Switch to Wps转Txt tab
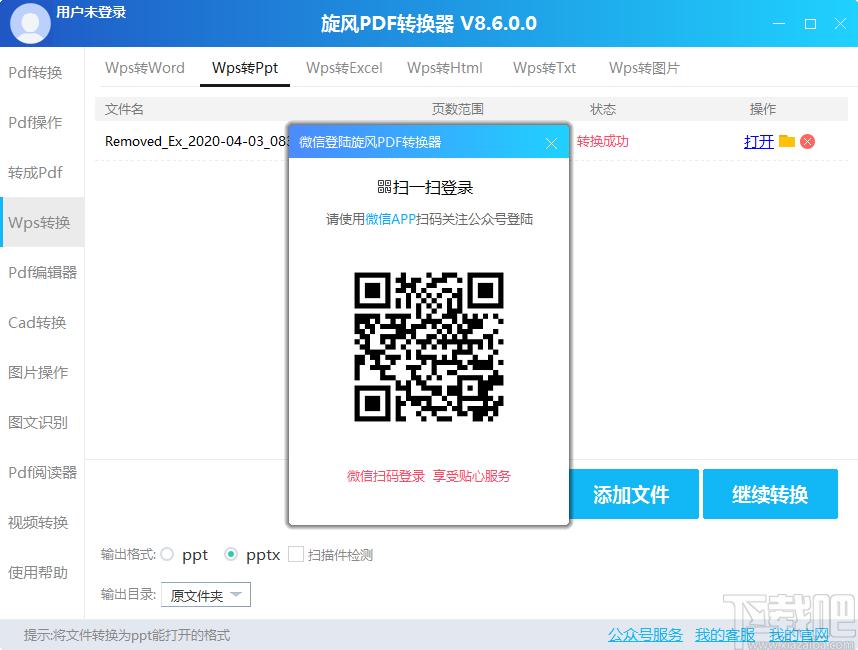 pos(544,68)
